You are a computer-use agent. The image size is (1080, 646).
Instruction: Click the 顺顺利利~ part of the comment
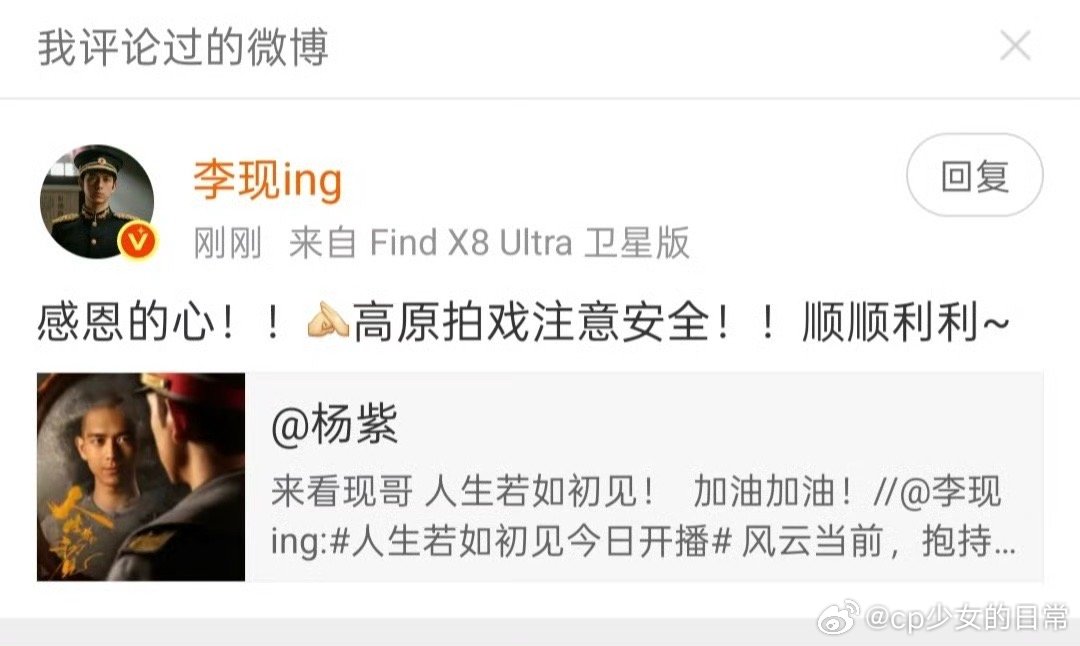click(905, 322)
